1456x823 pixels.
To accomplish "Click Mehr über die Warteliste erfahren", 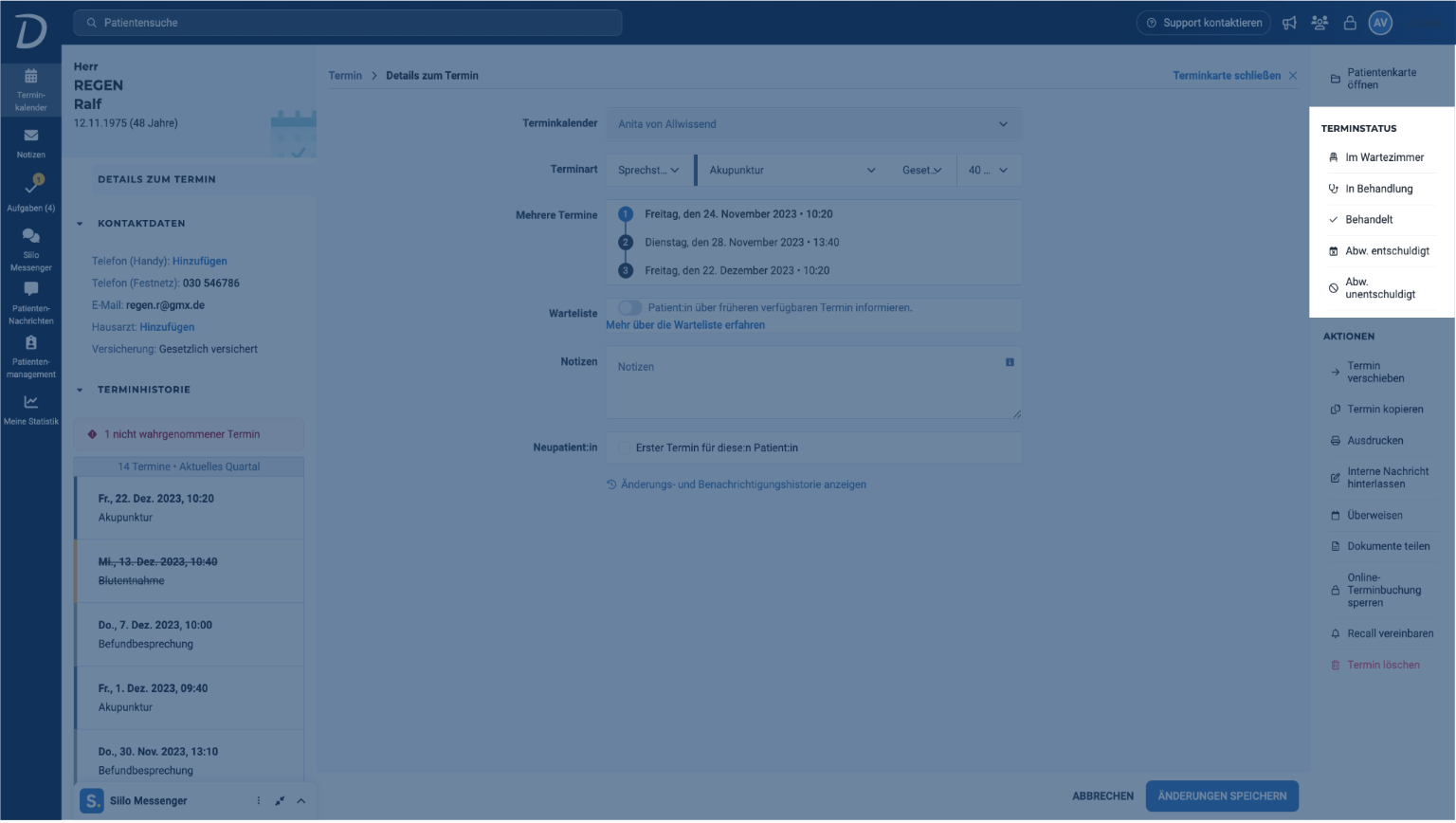I will point(685,325).
